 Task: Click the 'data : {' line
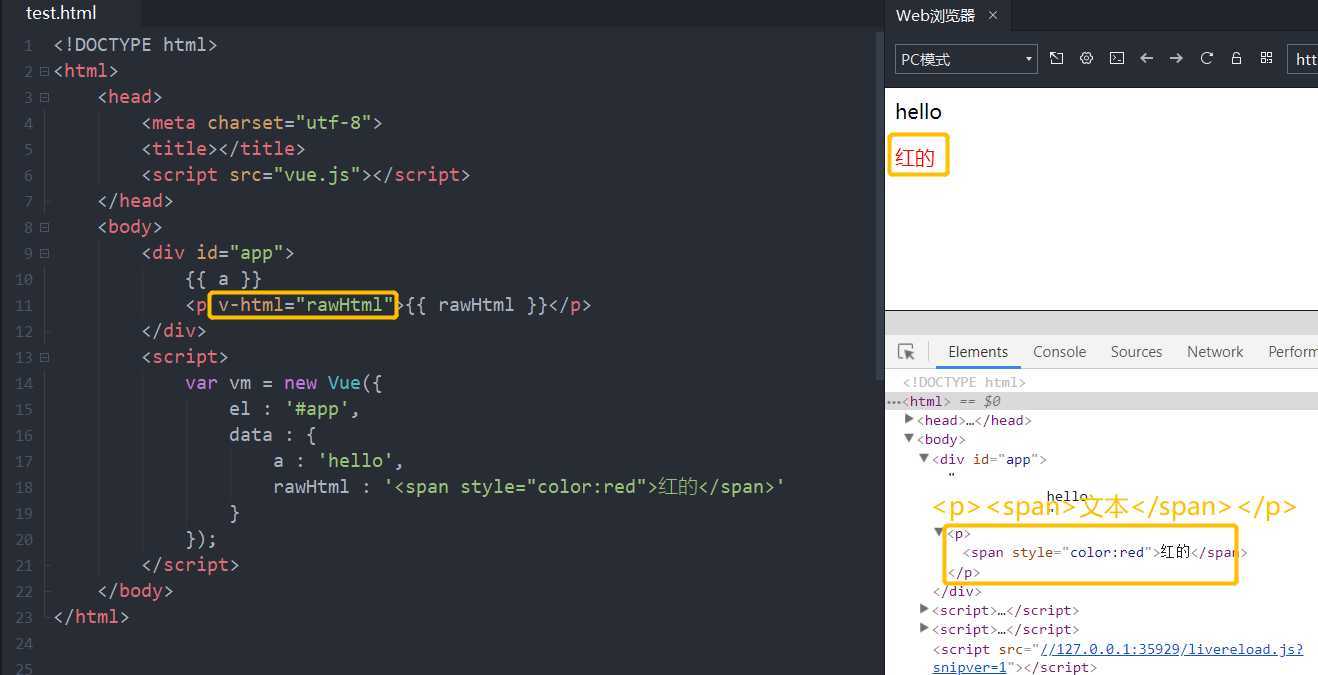272,435
